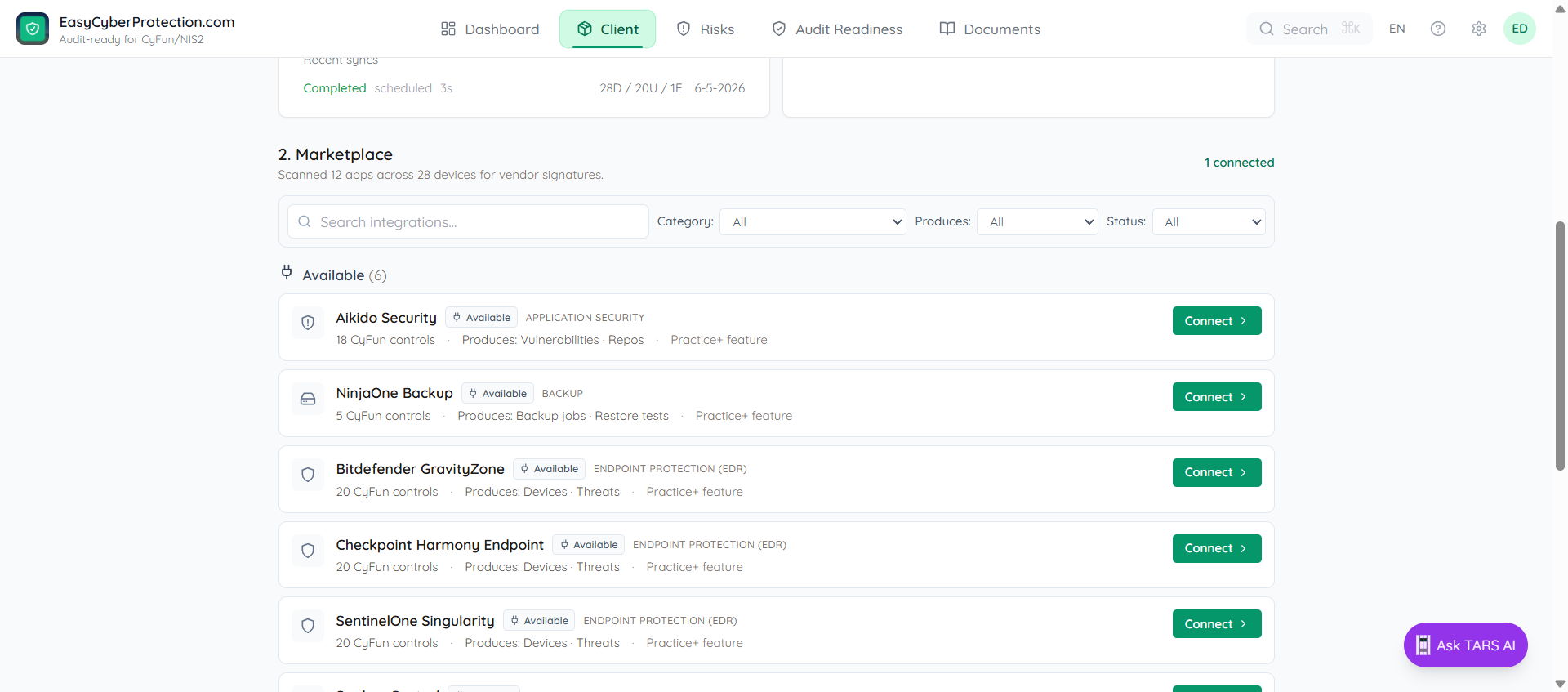Click the Aikido Security shield icon
This screenshot has height=692, width=1568.
(308, 322)
